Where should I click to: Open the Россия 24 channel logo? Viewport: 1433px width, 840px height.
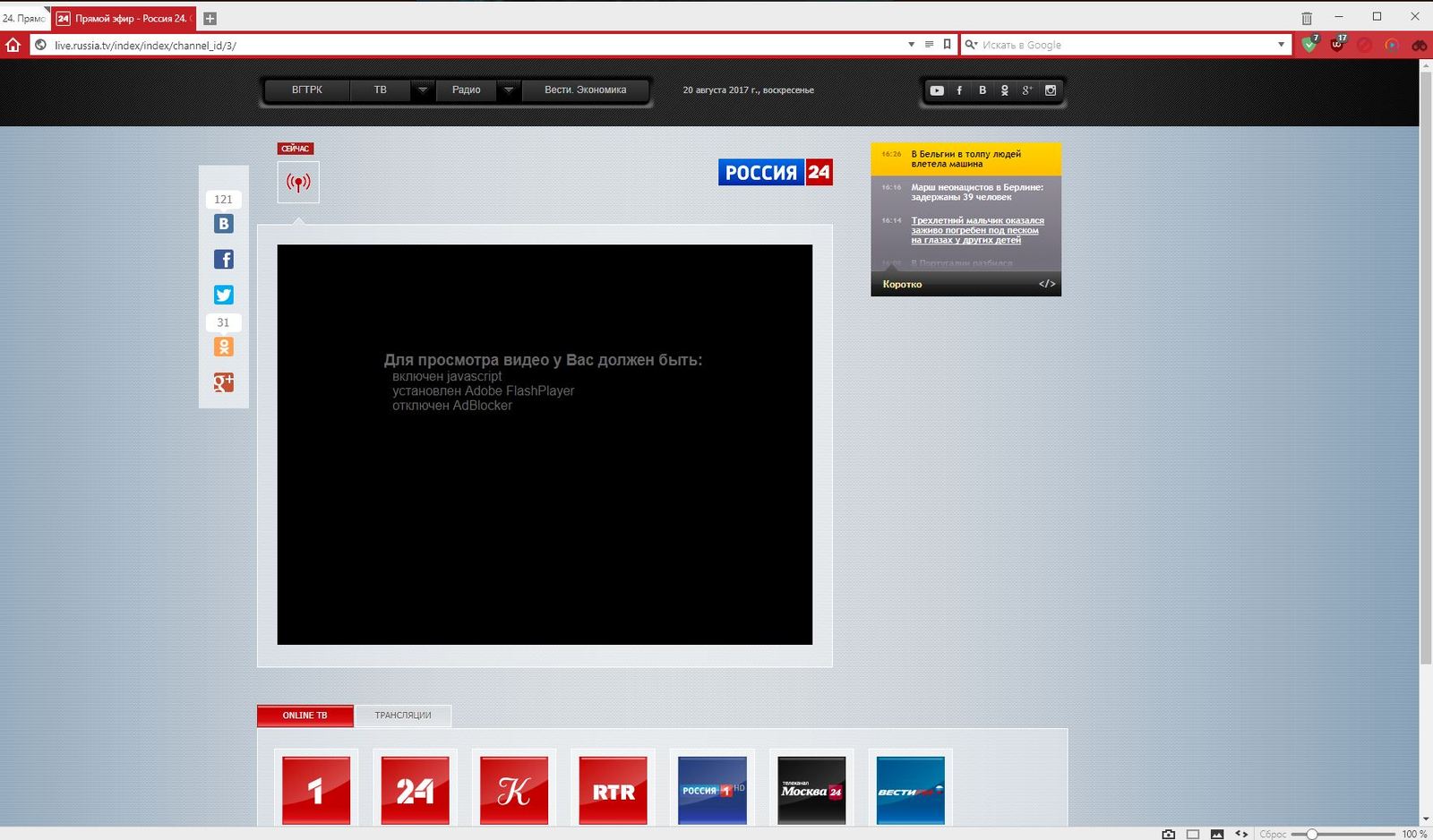coord(776,172)
